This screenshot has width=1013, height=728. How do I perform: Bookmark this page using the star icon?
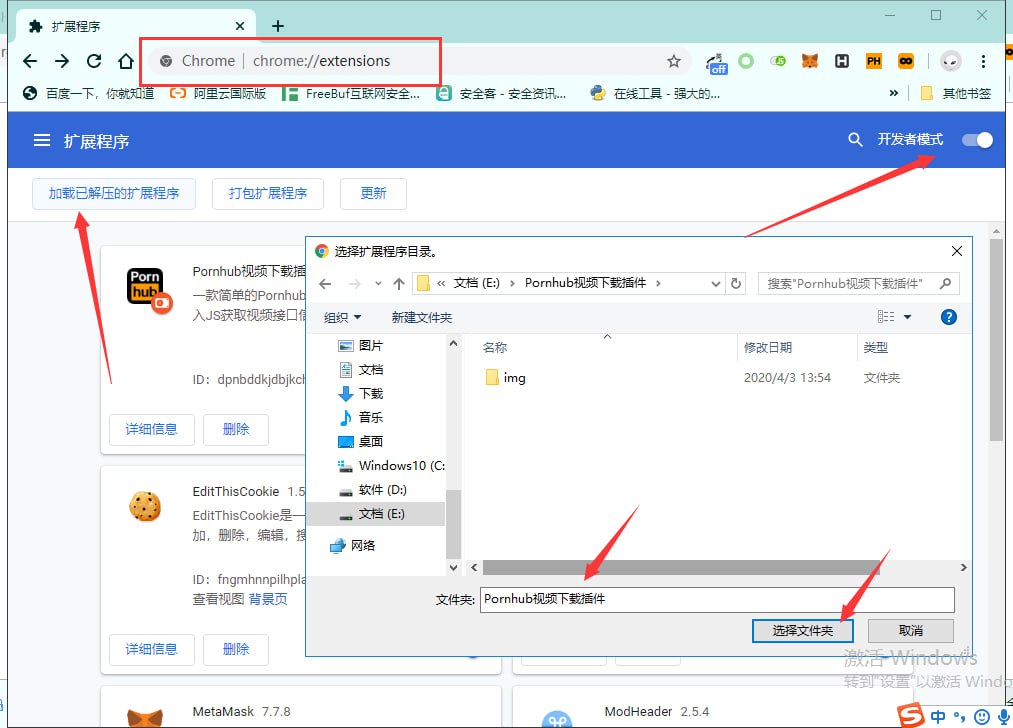(x=674, y=61)
